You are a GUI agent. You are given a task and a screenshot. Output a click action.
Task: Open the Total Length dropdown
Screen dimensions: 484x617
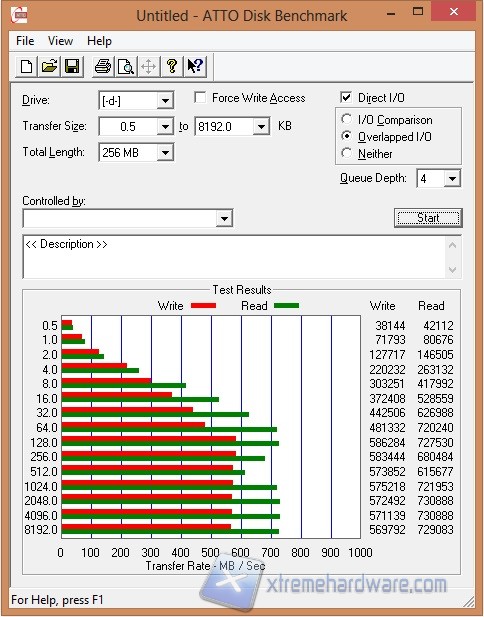coord(165,153)
